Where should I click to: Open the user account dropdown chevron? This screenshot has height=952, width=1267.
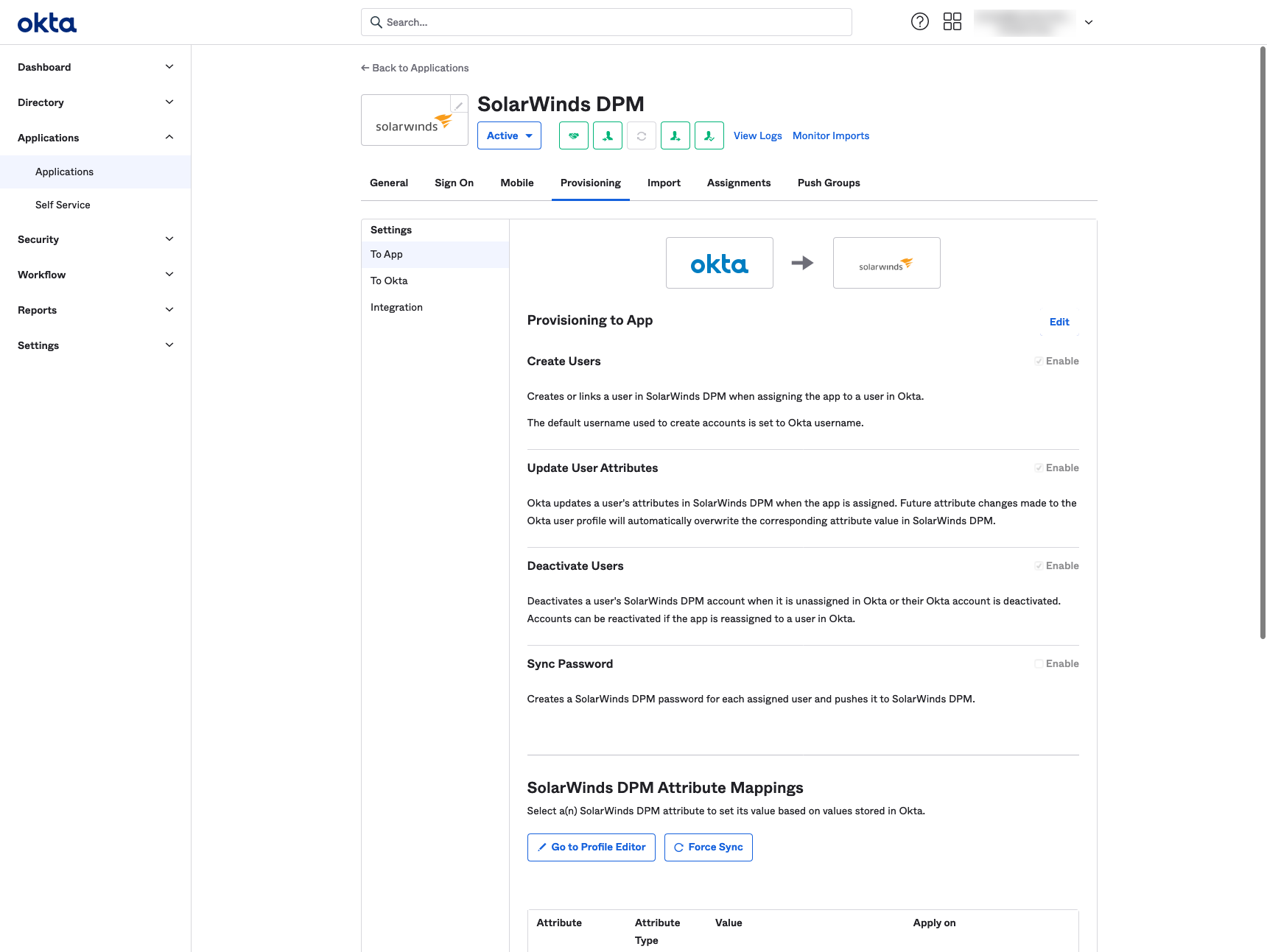click(1089, 22)
